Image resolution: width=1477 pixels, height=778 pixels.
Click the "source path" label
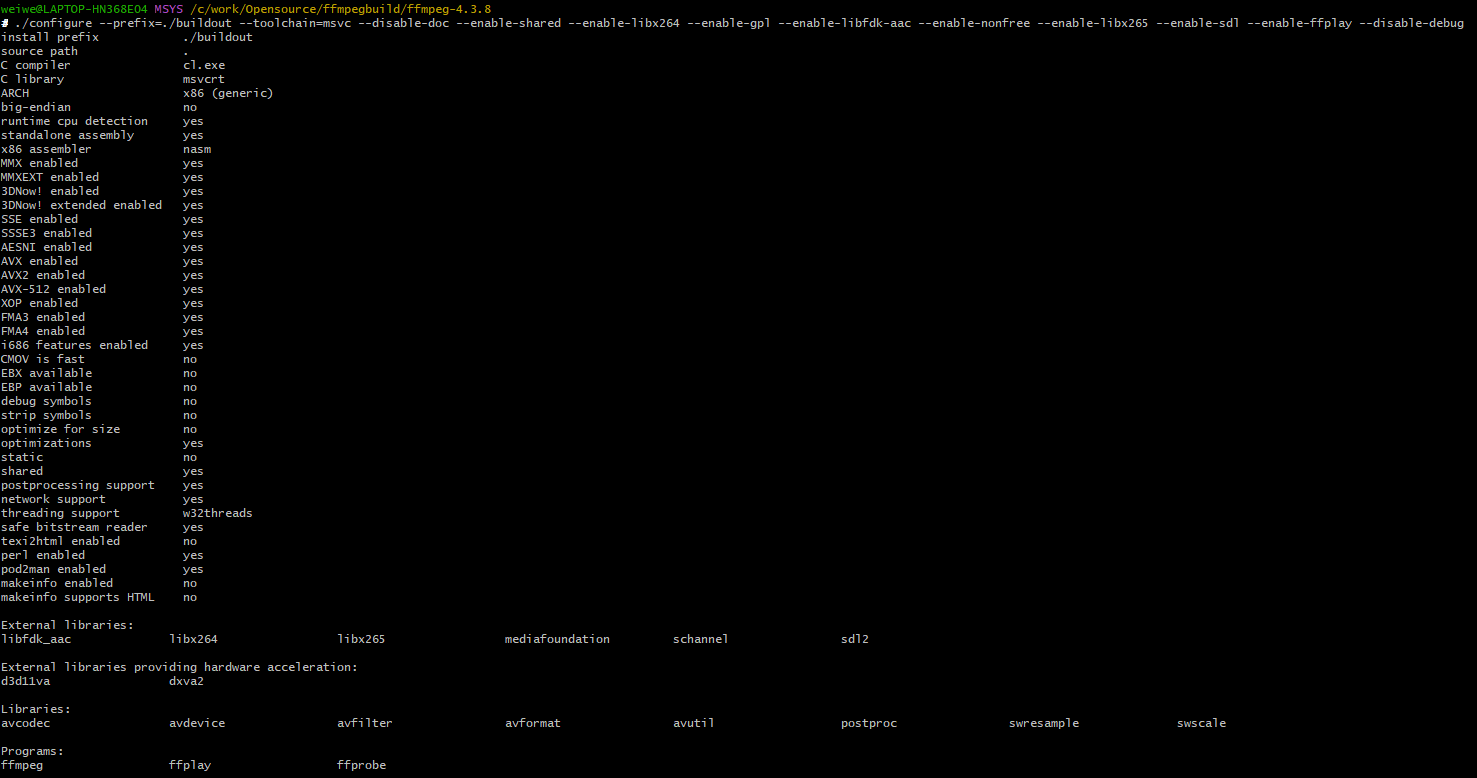[39, 51]
